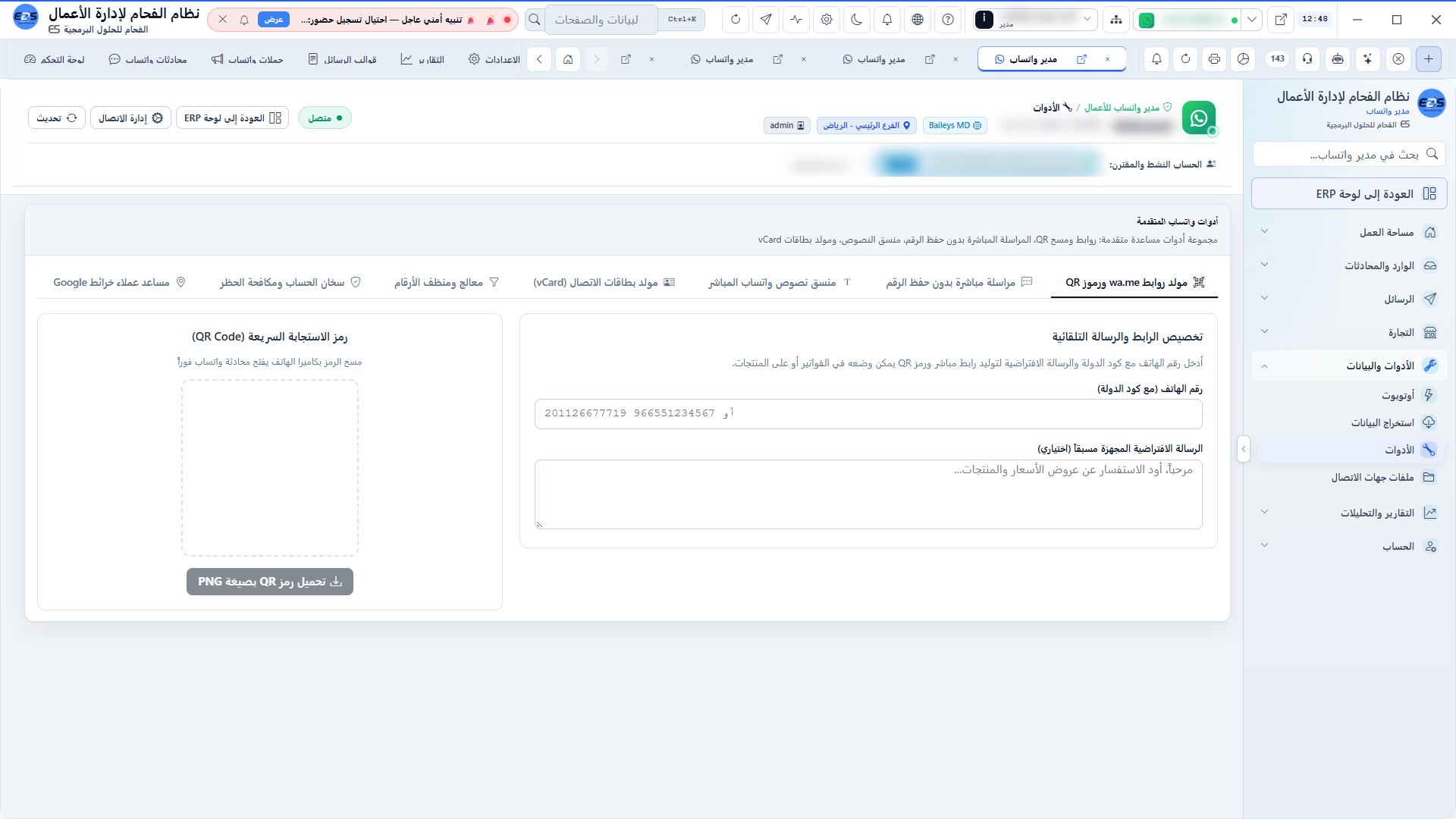Switch to مولد بطاقات الاتصال (vCard) tab
The height and width of the screenshot is (819, 1456).
604,282
